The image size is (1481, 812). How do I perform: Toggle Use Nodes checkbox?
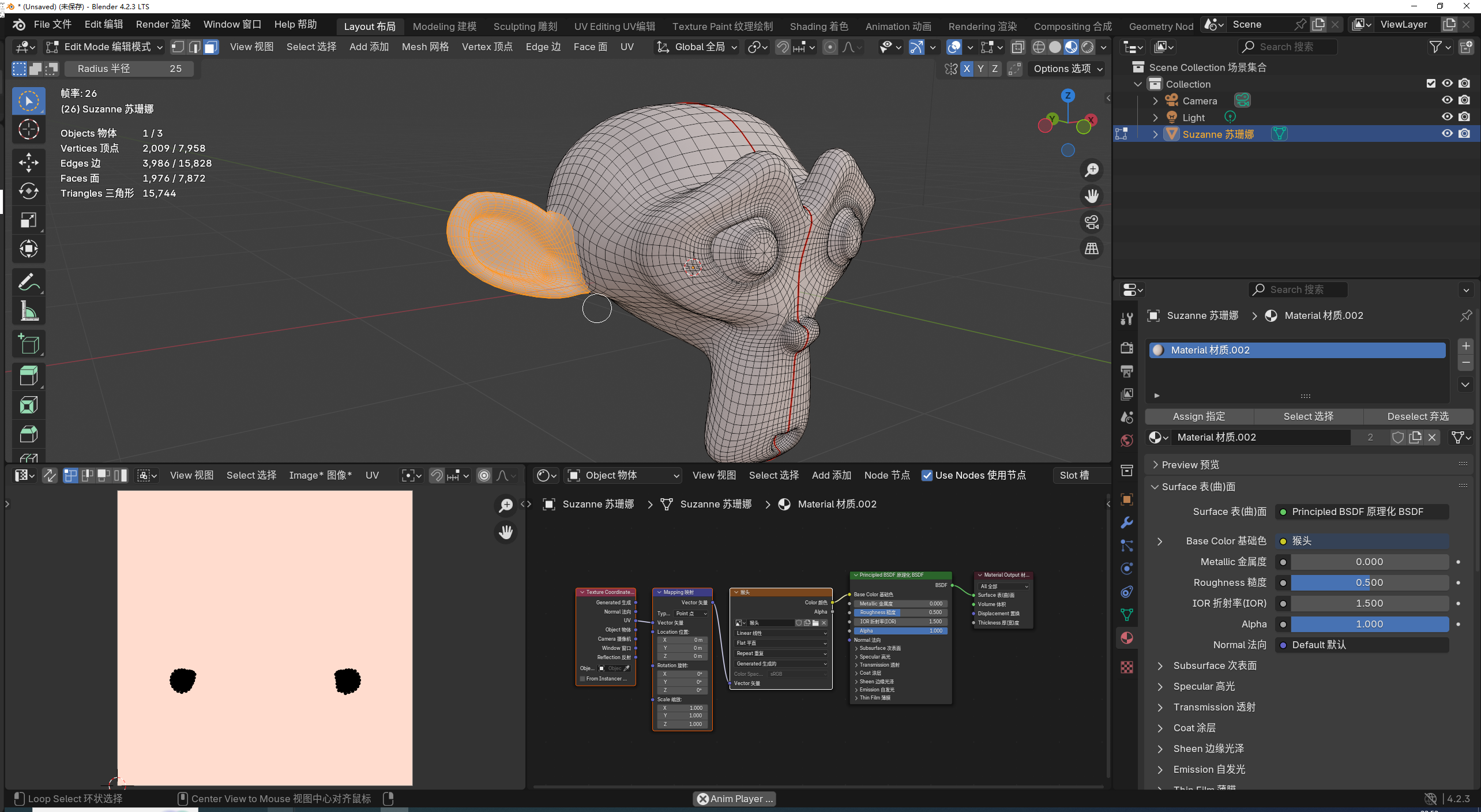pos(927,475)
